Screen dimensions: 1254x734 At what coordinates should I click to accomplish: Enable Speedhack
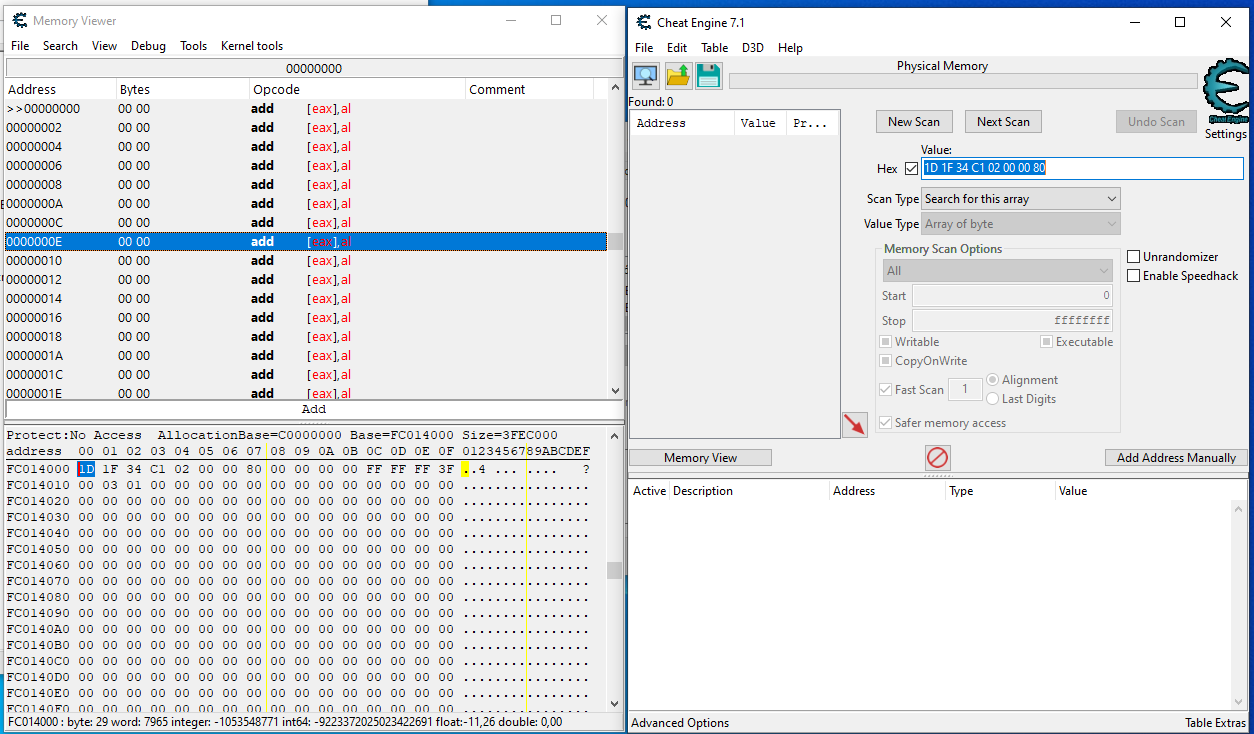point(1137,275)
